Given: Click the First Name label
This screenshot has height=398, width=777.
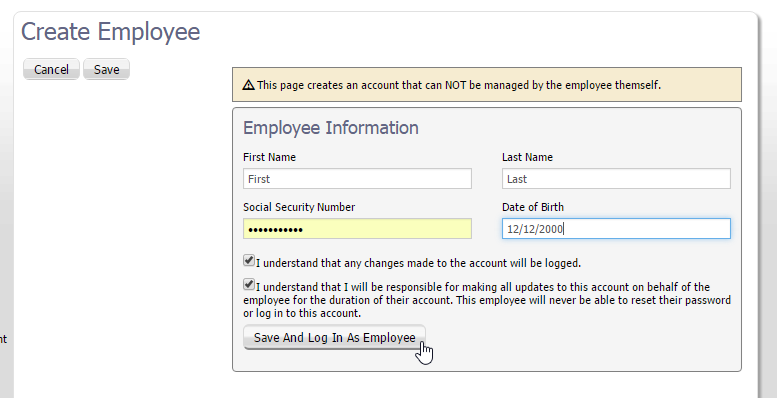Looking at the screenshot, I should [269, 157].
